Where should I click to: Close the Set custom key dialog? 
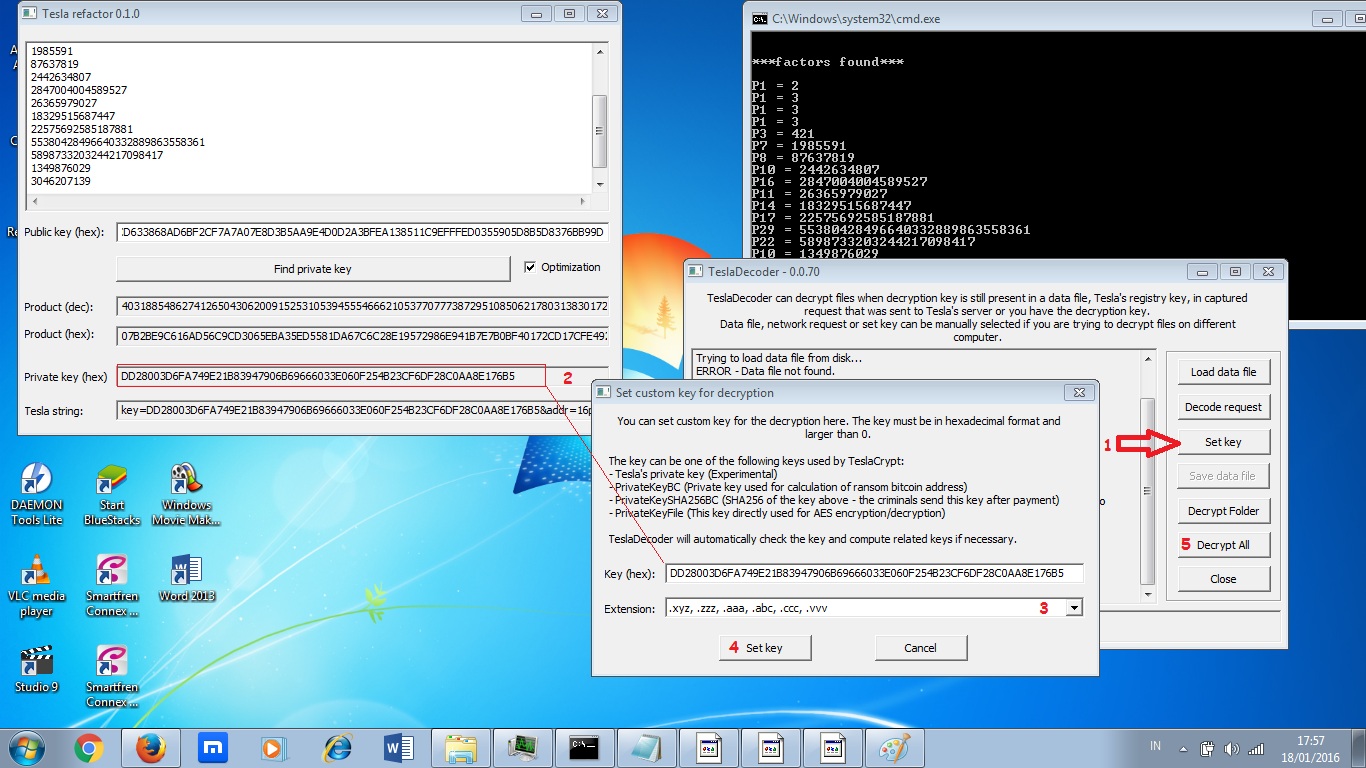pyautogui.click(x=1078, y=393)
